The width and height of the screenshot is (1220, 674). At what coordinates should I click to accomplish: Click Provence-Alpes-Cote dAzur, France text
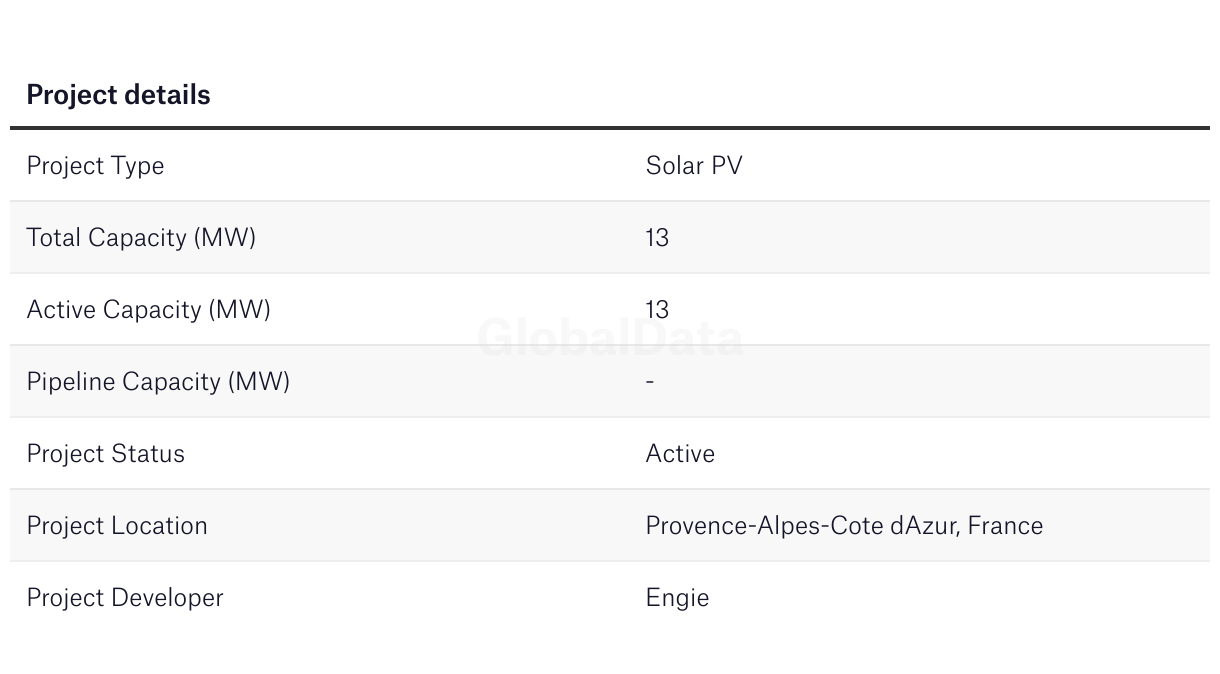pos(844,526)
